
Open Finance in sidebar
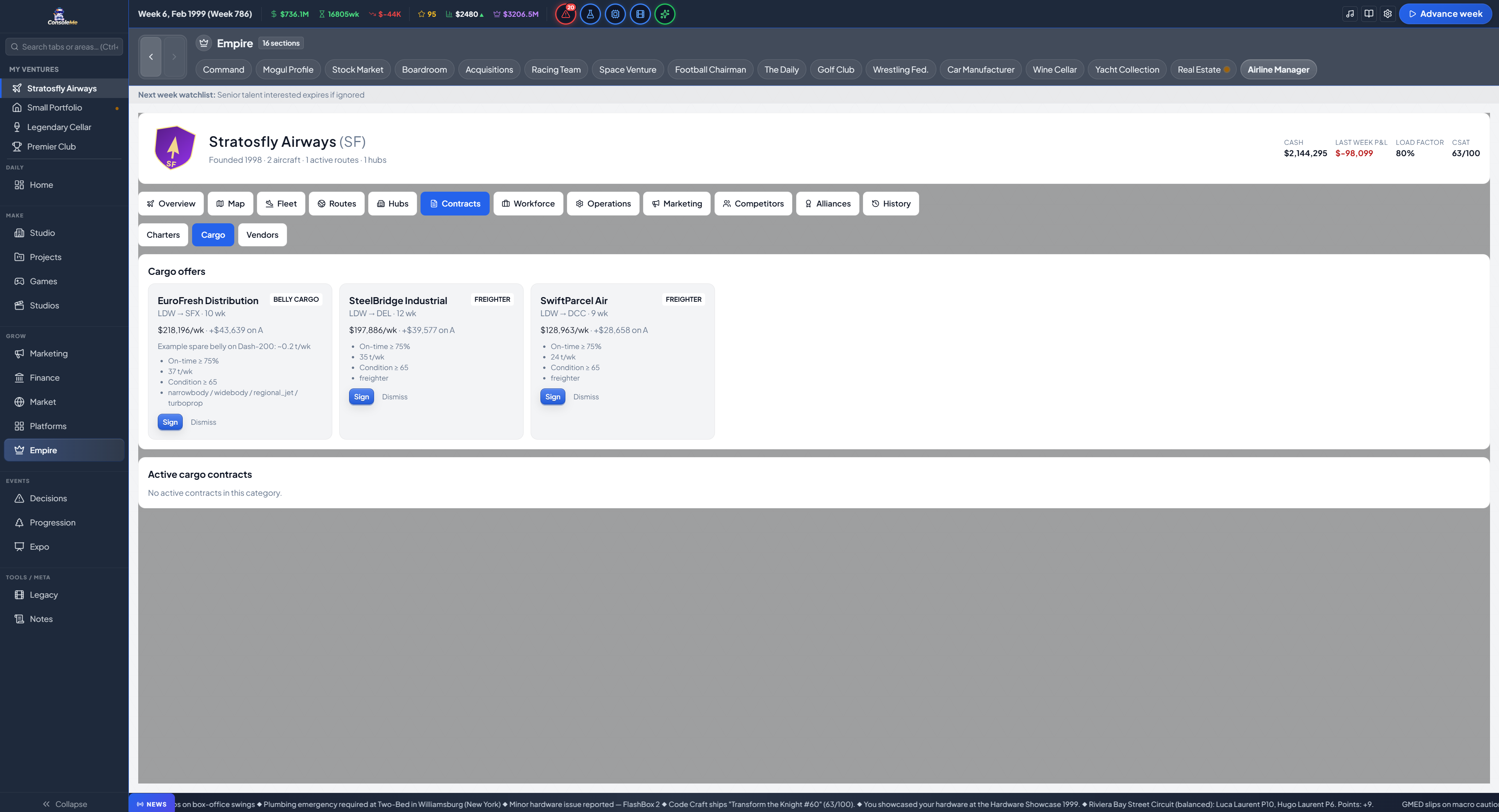(x=64, y=378)
